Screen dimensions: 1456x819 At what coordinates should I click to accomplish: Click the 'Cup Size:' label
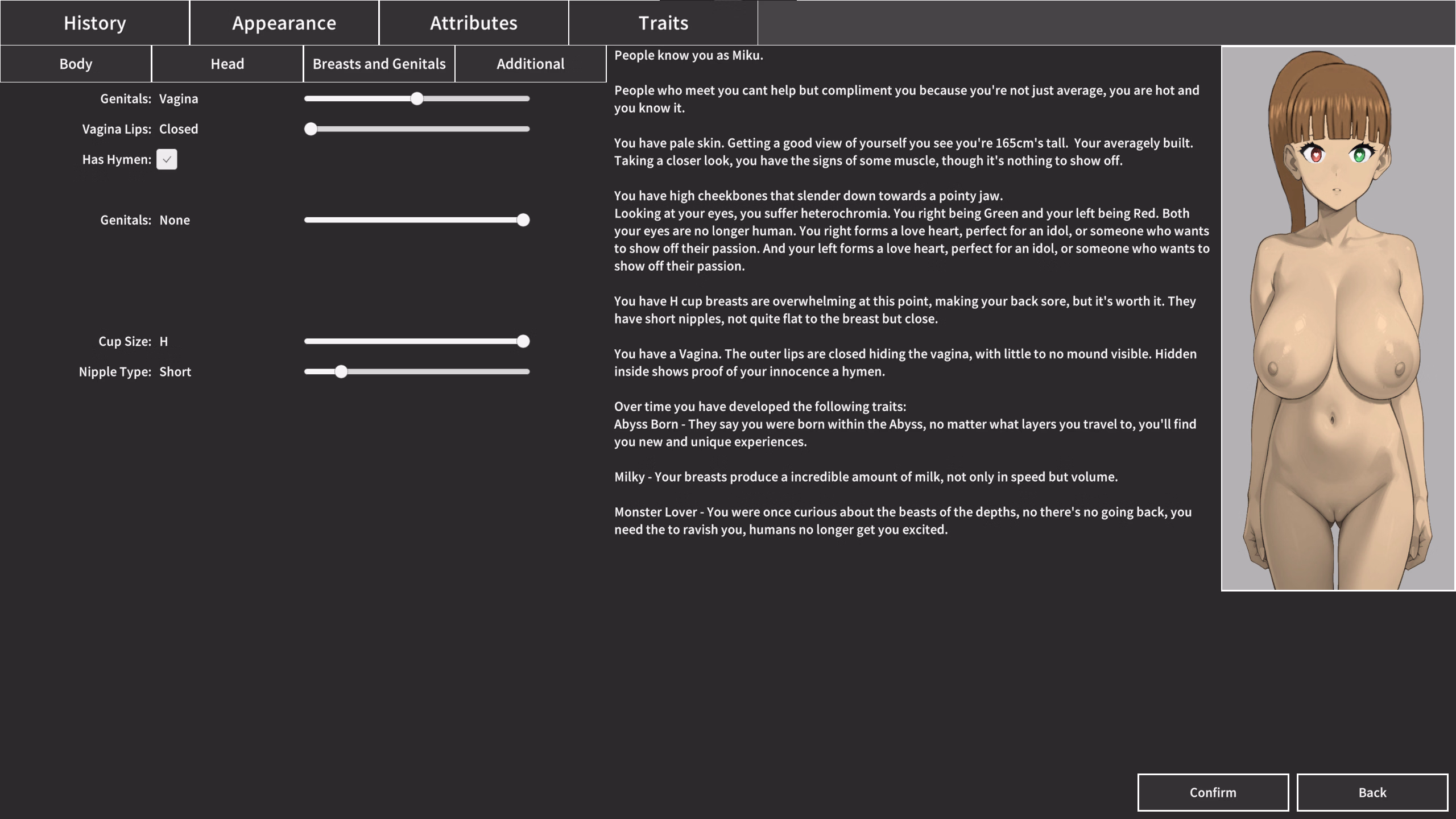(x=125, y=341)
